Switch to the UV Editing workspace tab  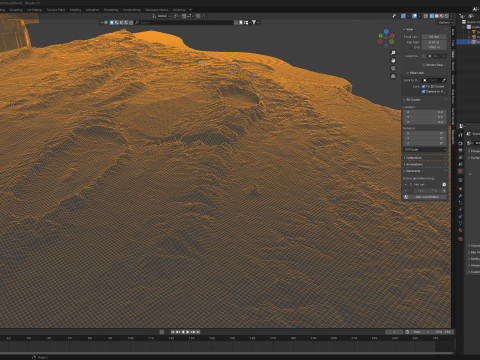pos(34,10)
